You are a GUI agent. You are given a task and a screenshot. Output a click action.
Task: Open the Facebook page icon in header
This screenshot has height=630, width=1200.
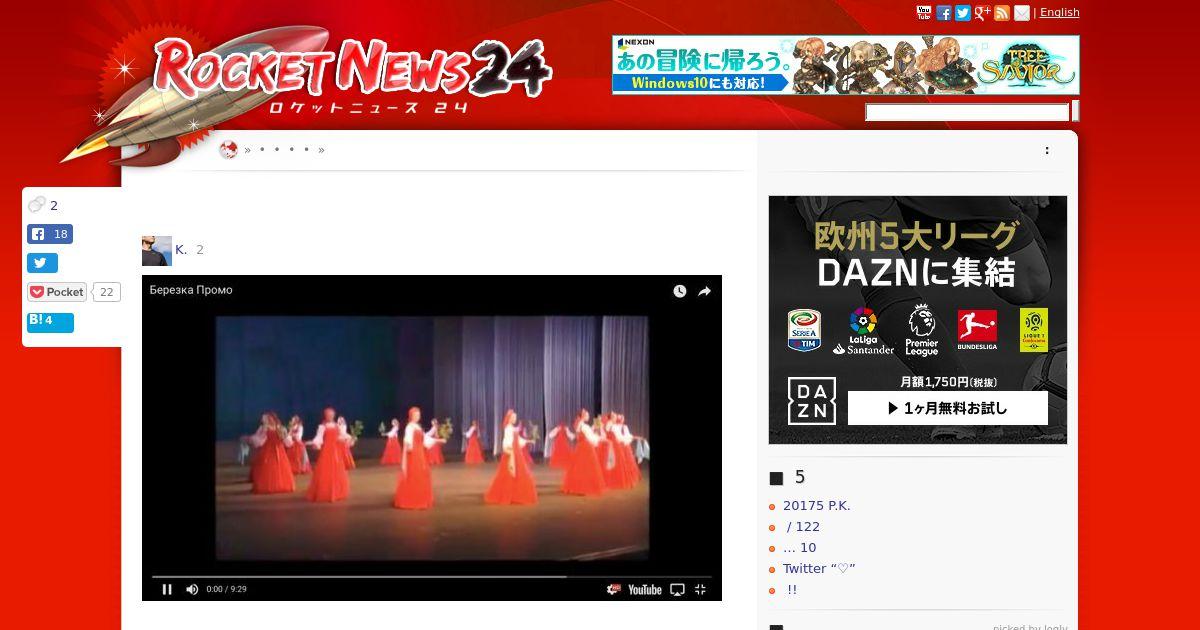(x=944, y=13)
